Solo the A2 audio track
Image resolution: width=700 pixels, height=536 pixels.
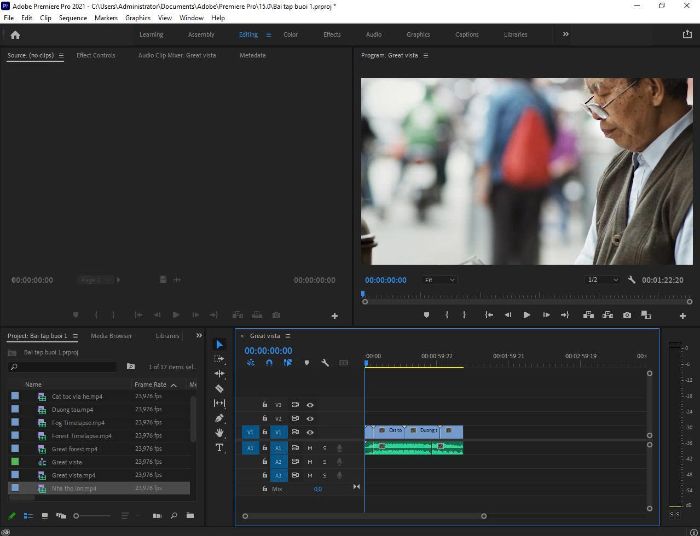coord(325,461)
